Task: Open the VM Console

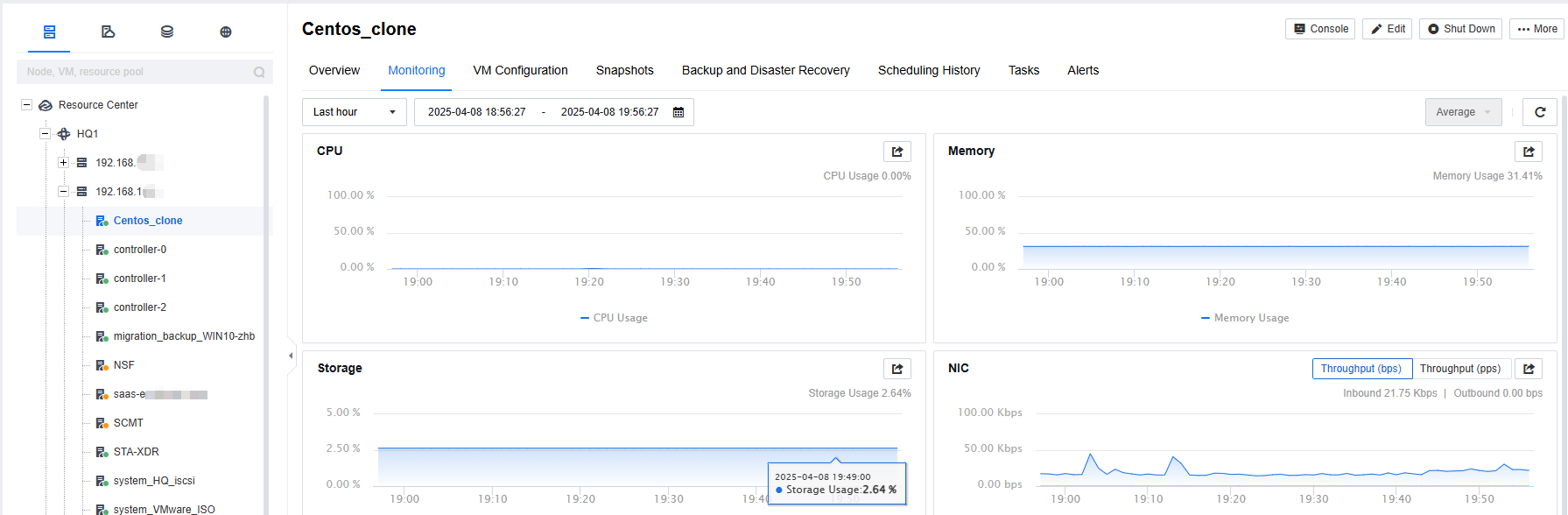Action: coord(1320,29)
